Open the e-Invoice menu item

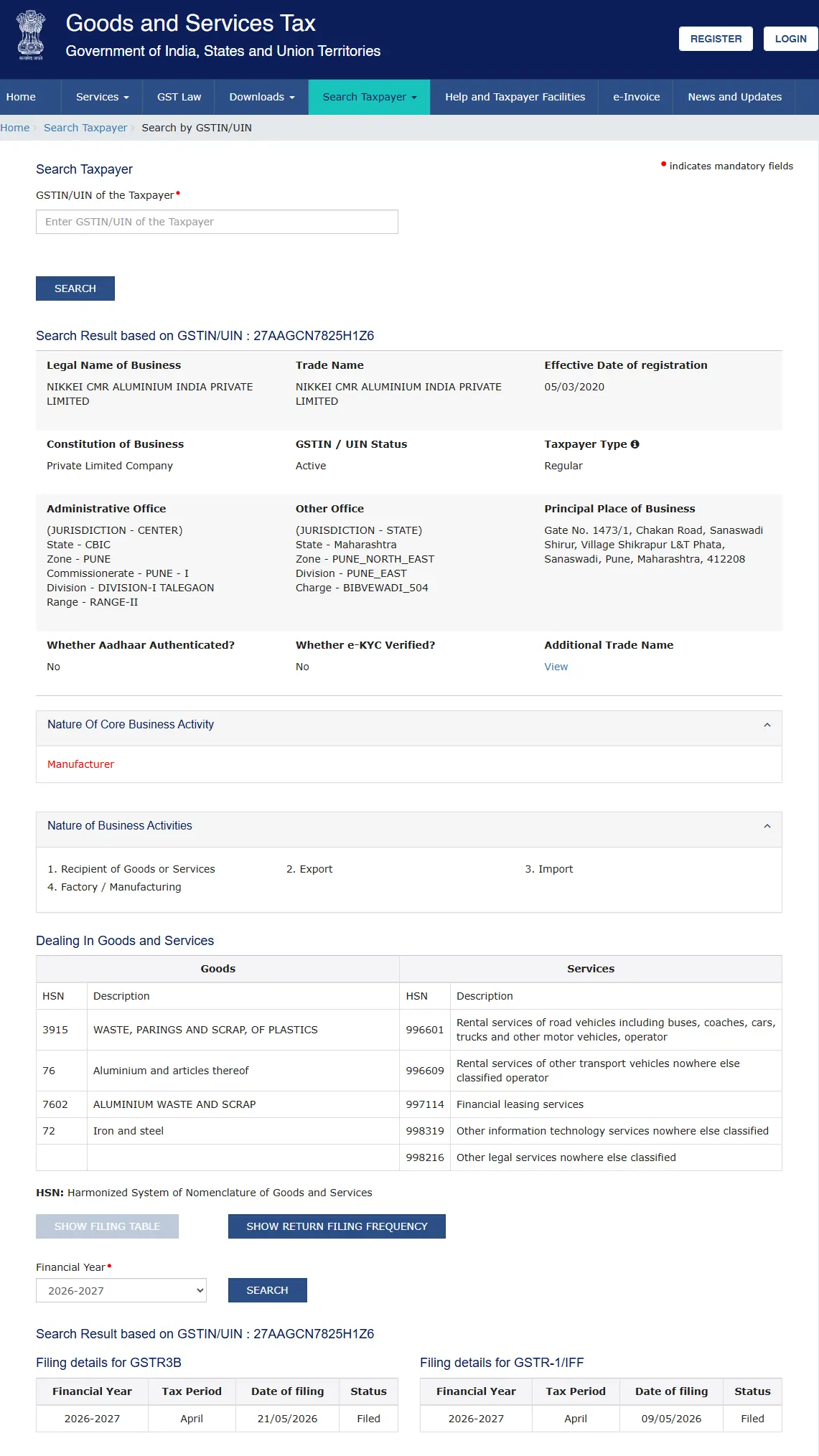637,97
